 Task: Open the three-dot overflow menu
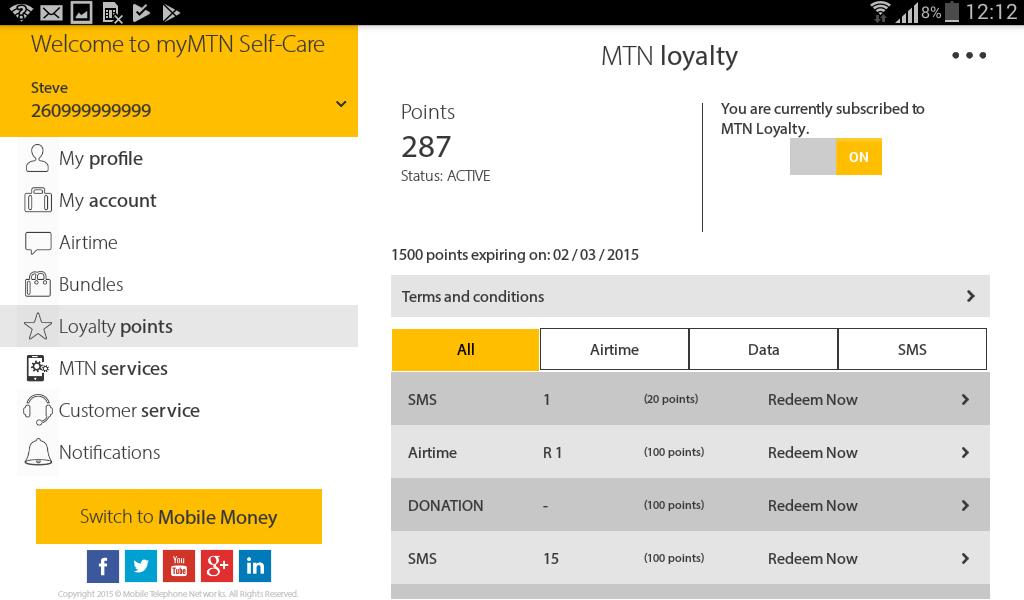(x=969, y=55)
